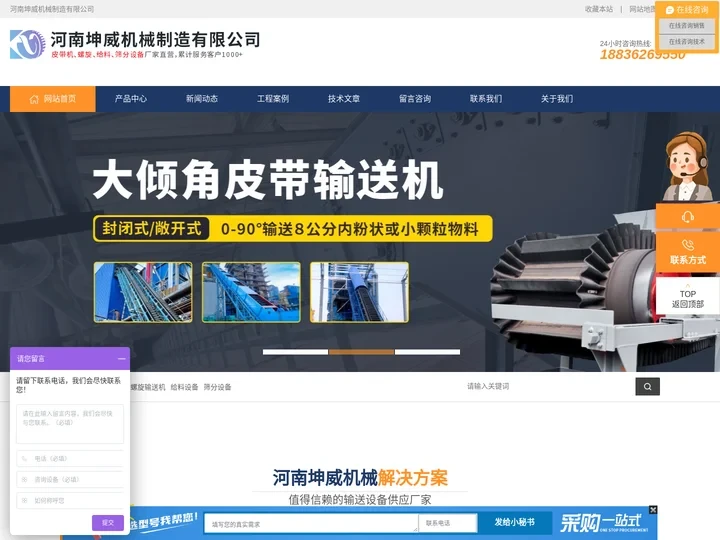
Task: Open second blue conveyor thumbnail in banner
Action: tap(251, 292)
